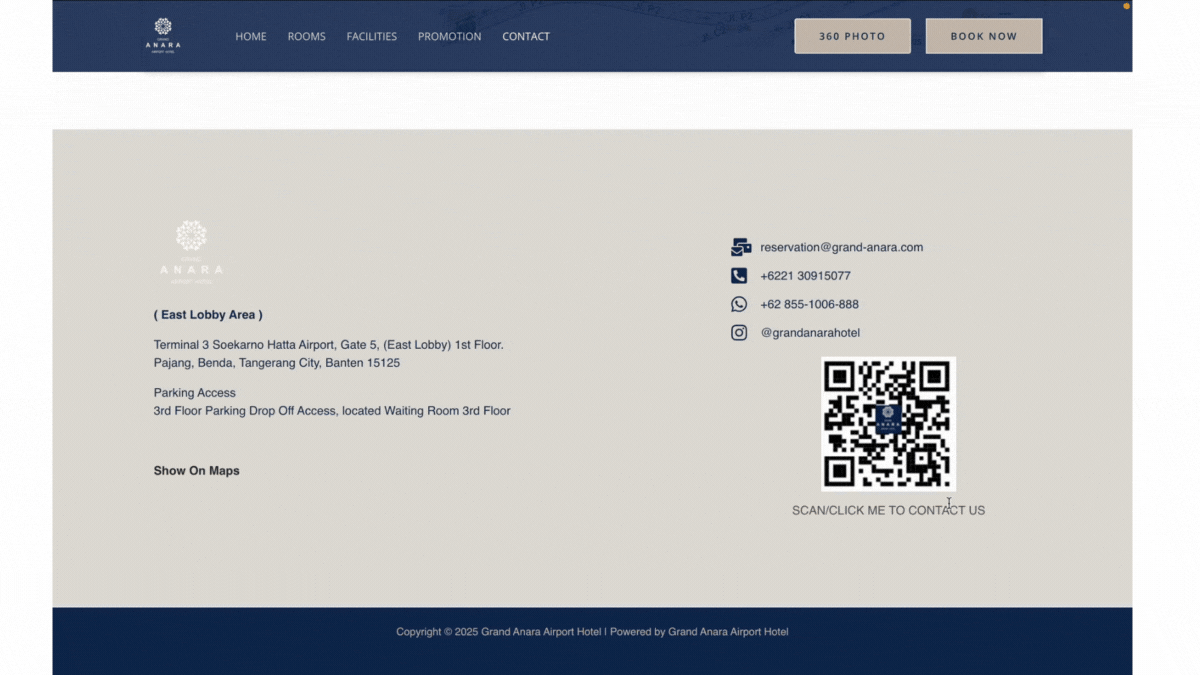Click the orange notification dot at top right

1124,6
